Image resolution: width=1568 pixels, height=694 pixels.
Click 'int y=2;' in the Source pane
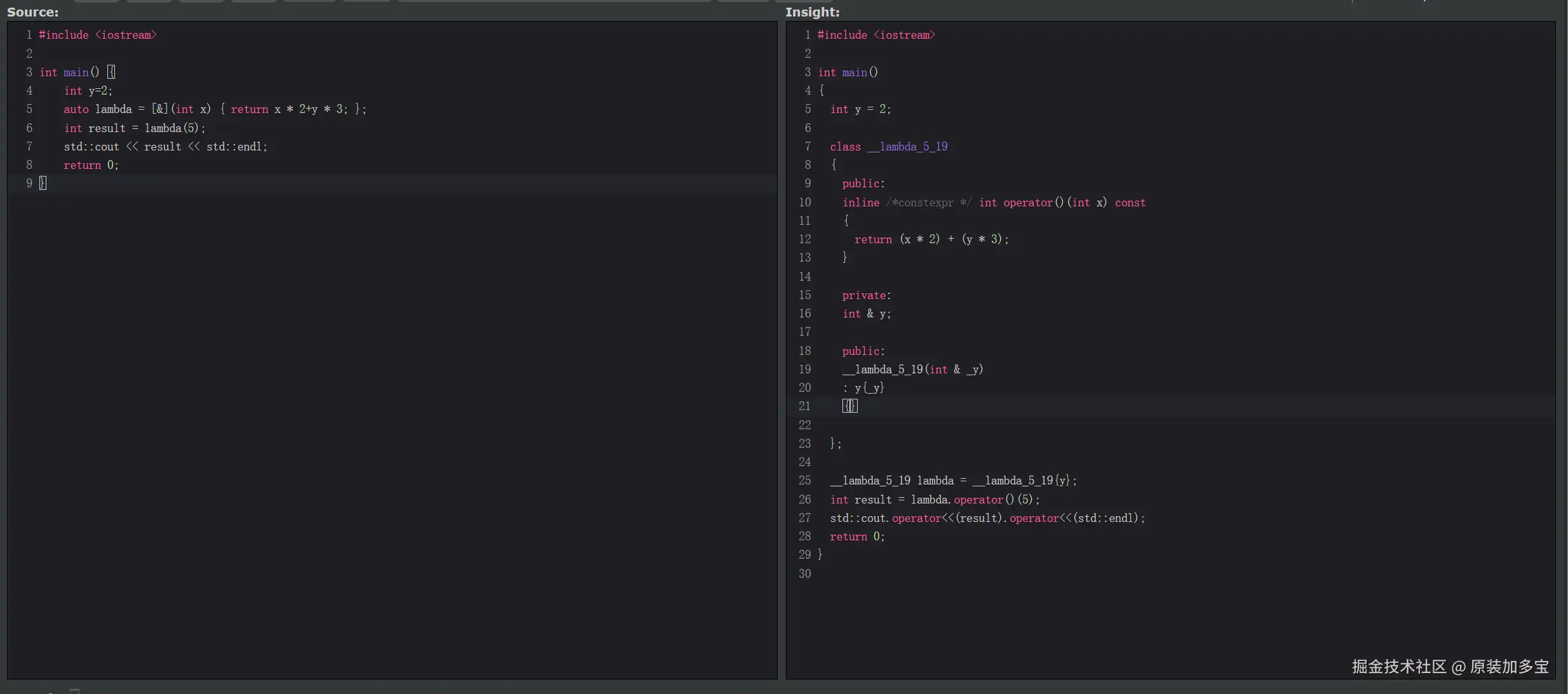point(88,91)
